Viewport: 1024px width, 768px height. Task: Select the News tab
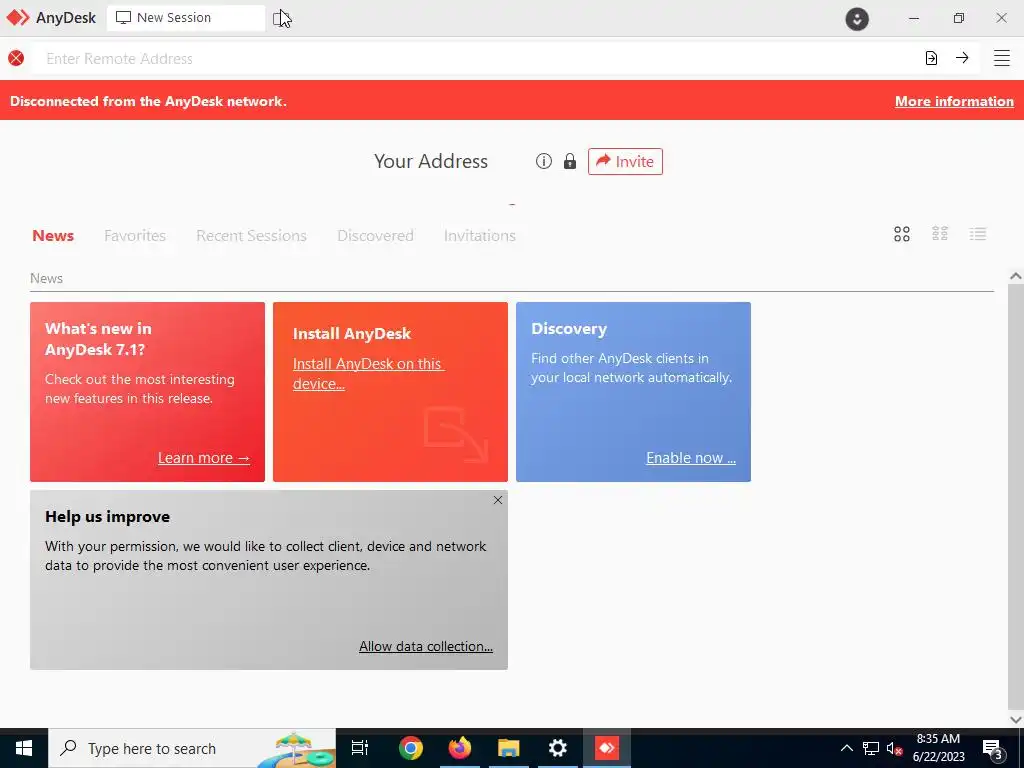[x=53, y=236]
